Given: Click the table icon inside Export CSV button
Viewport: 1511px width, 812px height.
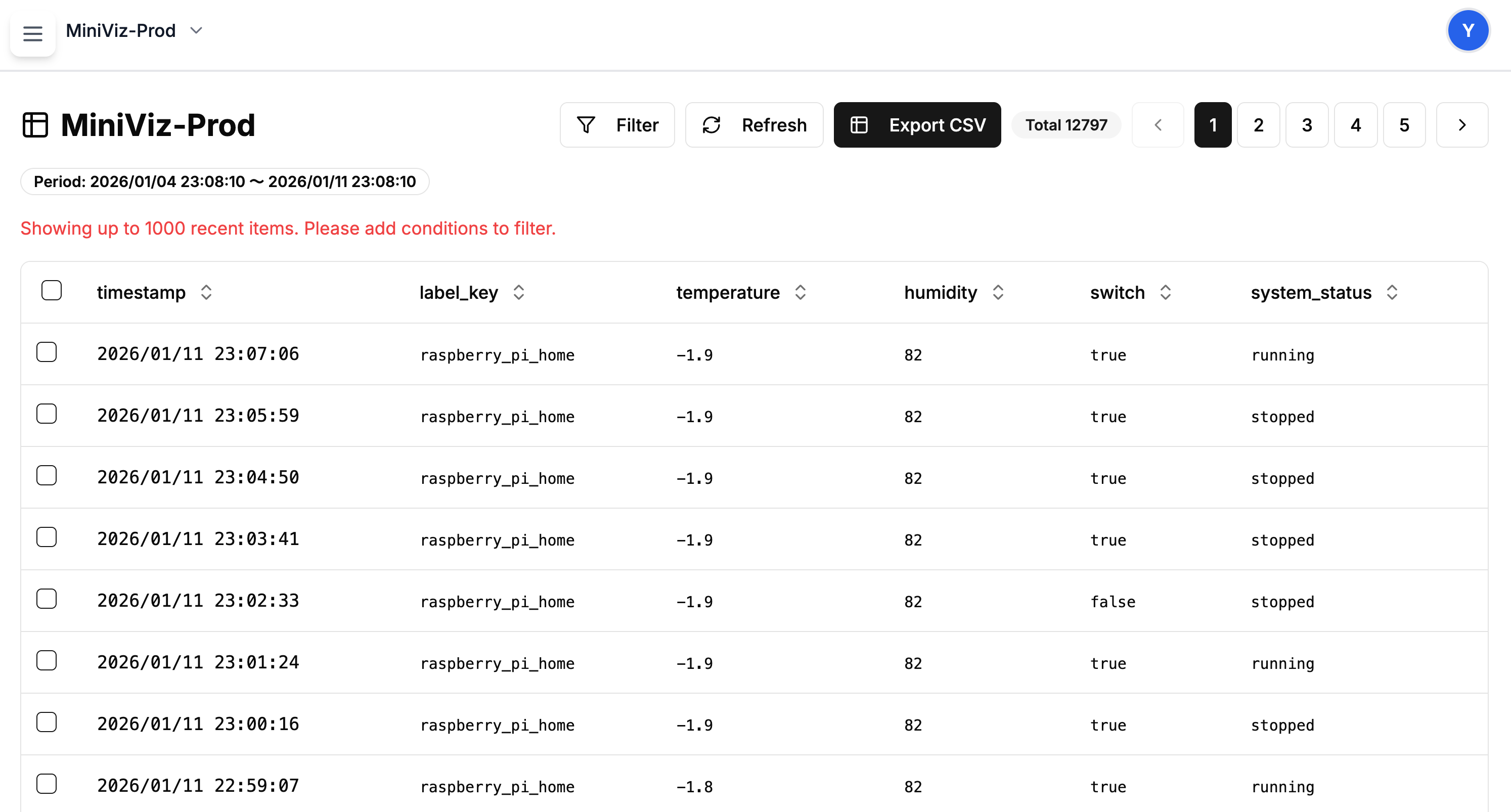Looking at the screenshot, I should (x=859, y=124).
